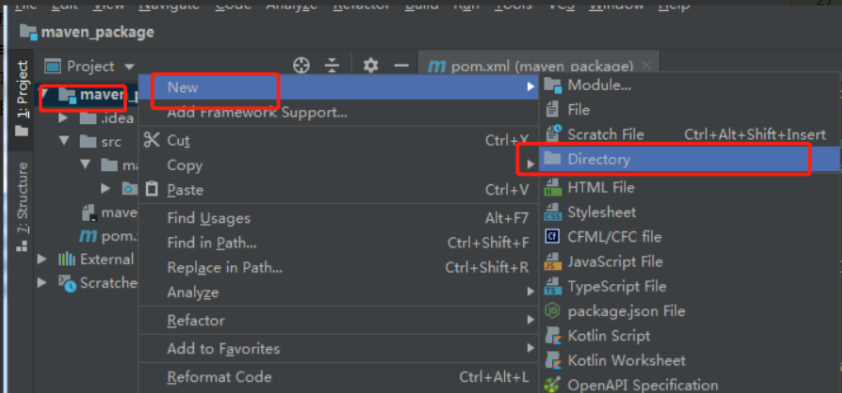842x393 pixels.
Task: Collapse the src folder arrow
Action: tap(64, 142)
